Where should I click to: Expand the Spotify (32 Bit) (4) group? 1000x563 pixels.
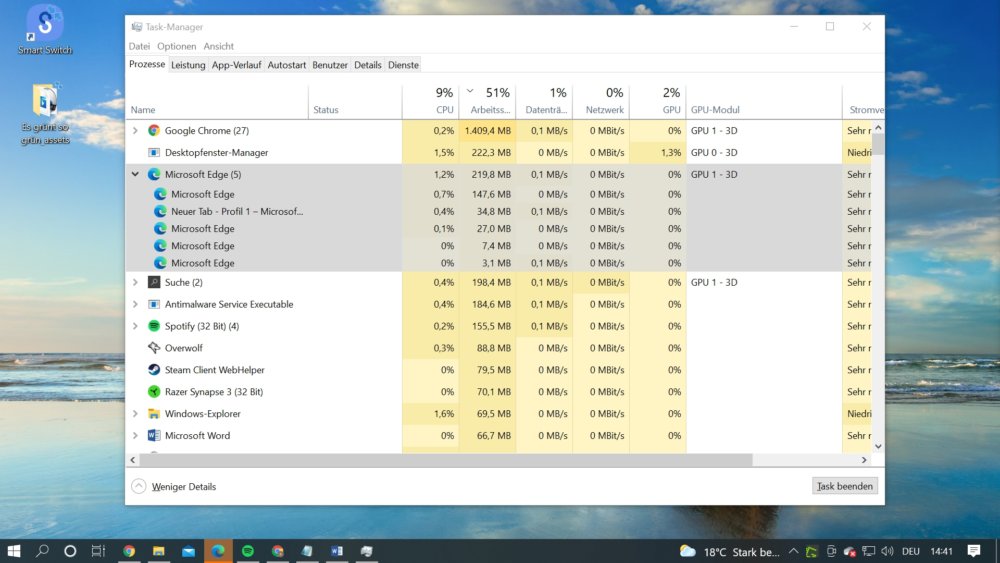135,326
